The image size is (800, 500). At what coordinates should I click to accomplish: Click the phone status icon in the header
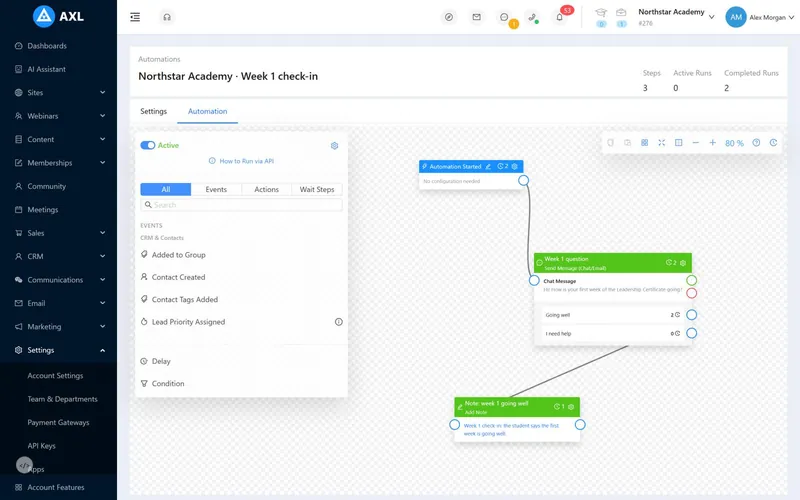[532, 17]
